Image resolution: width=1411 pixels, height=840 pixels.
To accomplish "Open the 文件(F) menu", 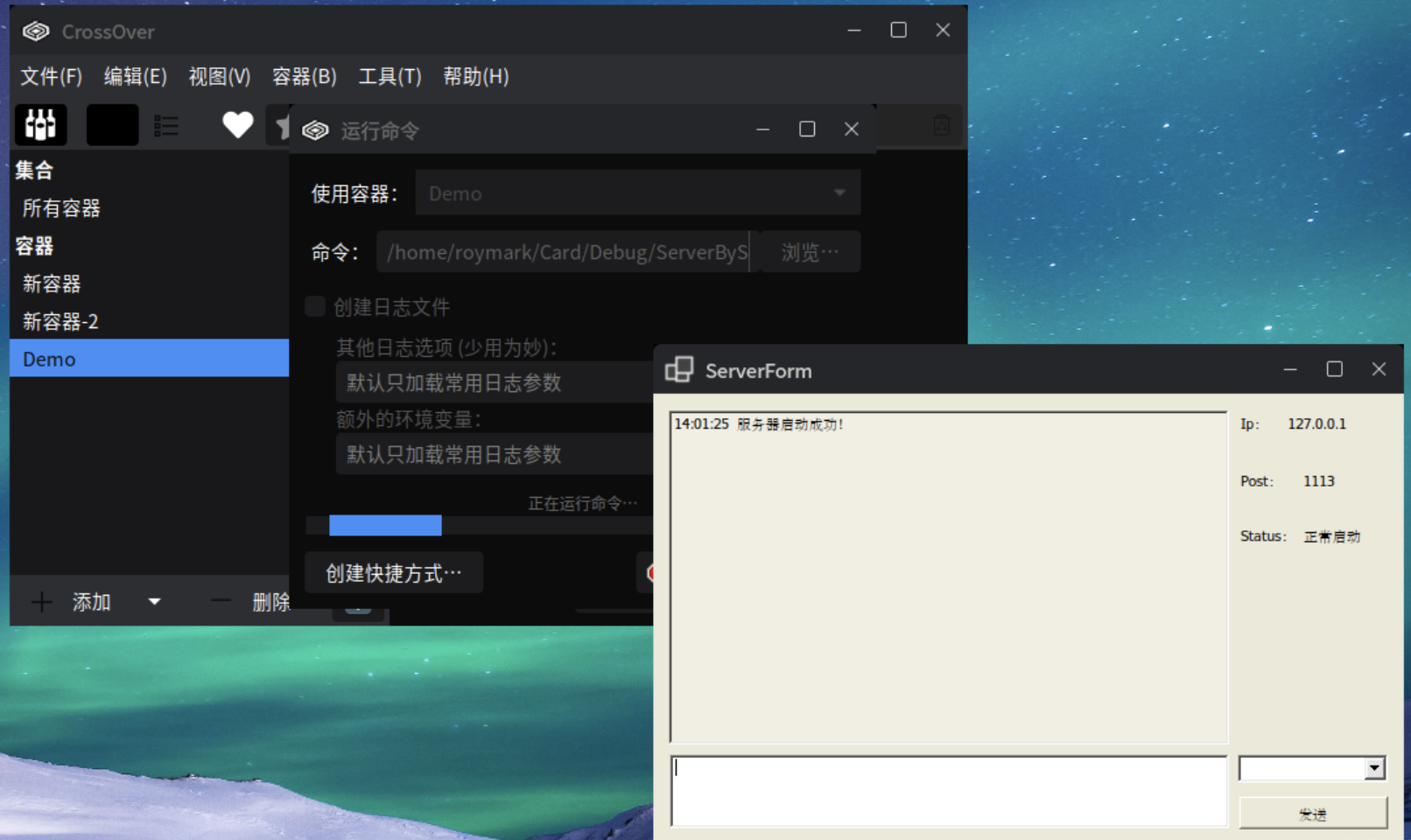I will pyautogui.click(x=52, y=77).
